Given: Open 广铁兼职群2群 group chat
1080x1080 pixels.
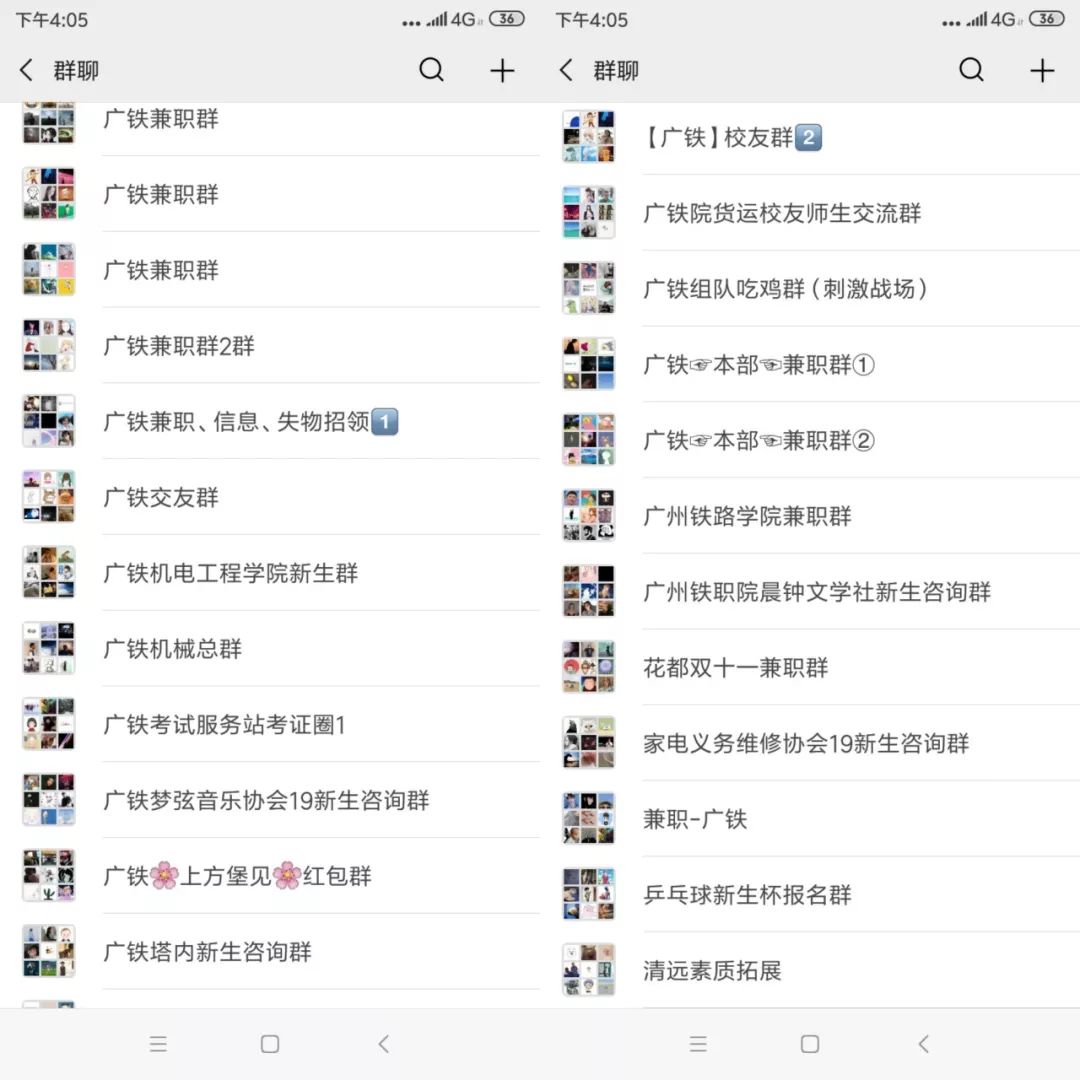Looking at the screenshot, I should [270, 345].
